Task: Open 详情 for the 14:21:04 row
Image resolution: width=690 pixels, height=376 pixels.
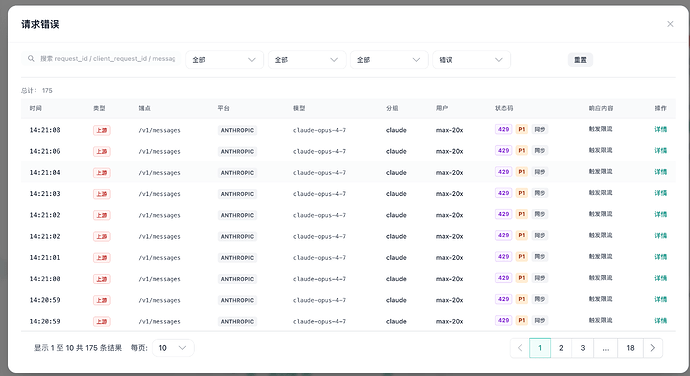Action: tap(660, 172)
